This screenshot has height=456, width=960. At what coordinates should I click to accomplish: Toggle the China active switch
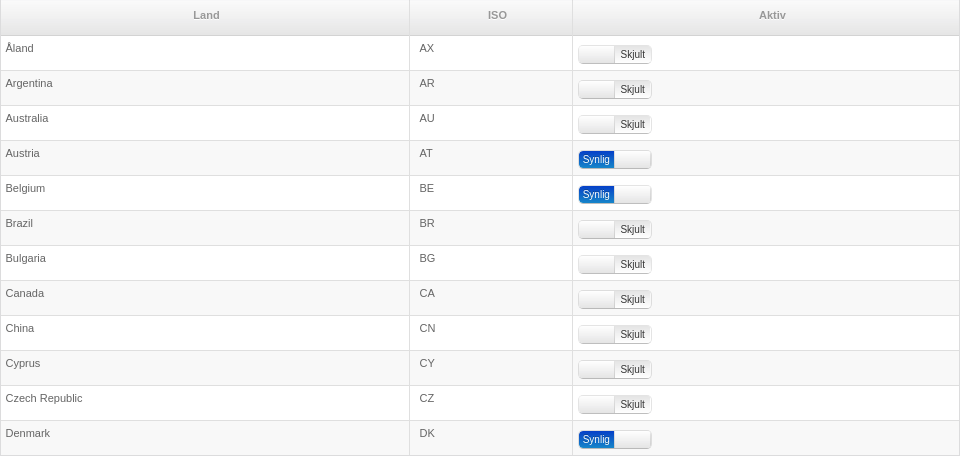pos(614,334)
